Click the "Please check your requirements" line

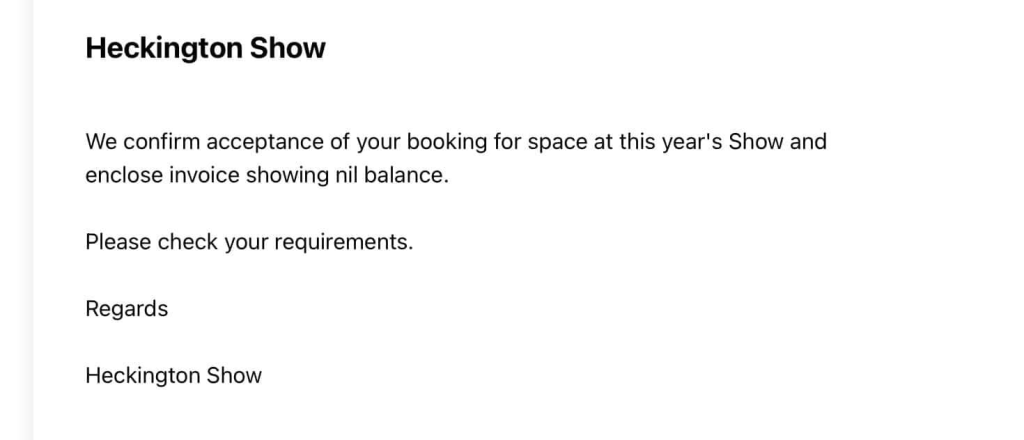coord(249,242)
